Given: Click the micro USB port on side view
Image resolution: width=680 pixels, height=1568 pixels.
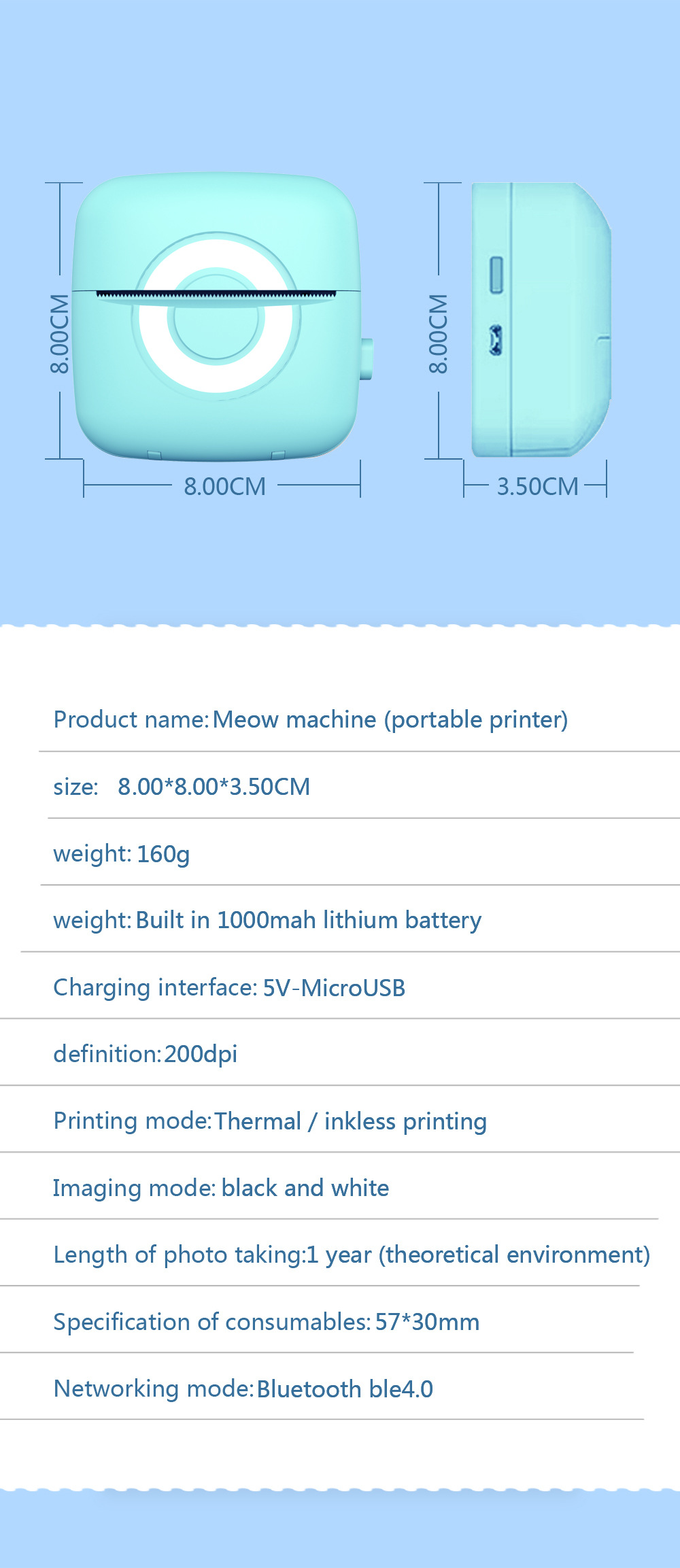Looking at the screenshot, I should coord(496,340).
